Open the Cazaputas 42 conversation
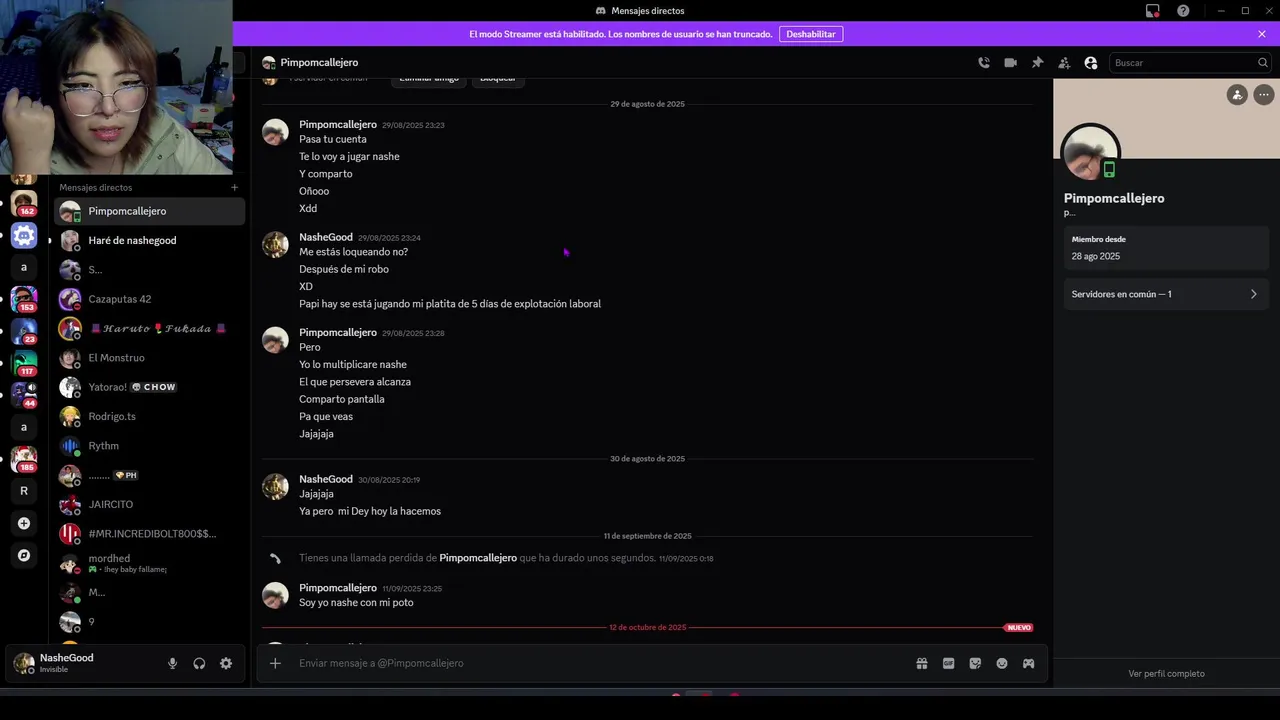The image size is (1280, 720). coord(120,299)
